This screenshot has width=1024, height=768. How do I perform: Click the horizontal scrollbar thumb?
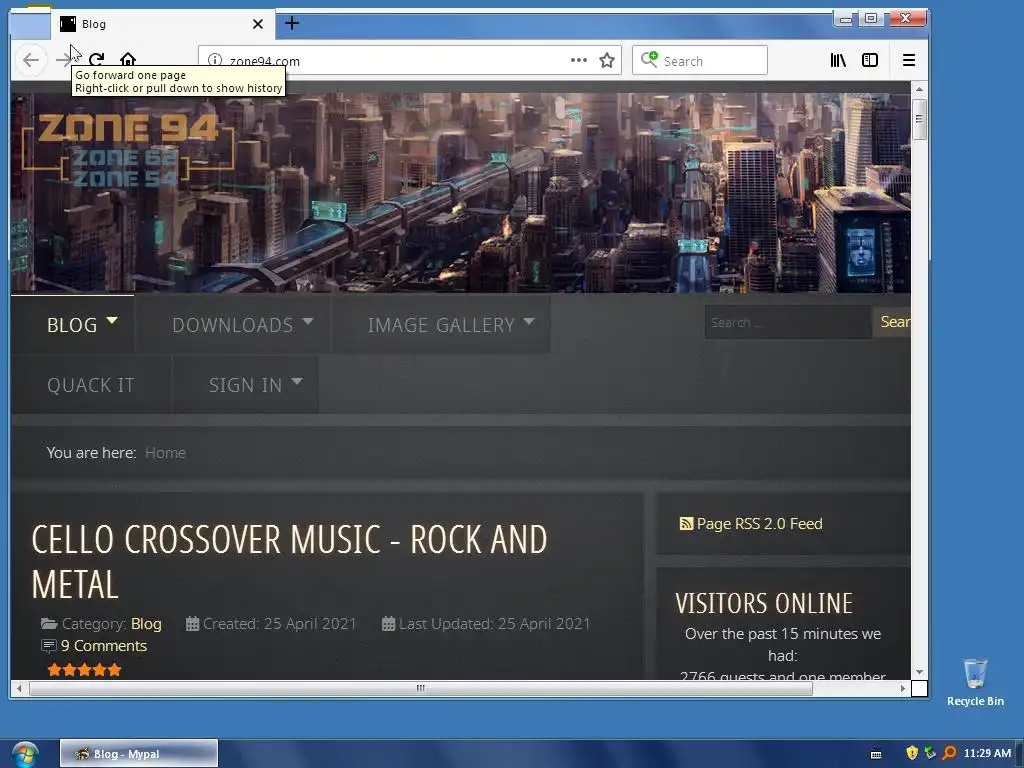[x=421, y=688]
